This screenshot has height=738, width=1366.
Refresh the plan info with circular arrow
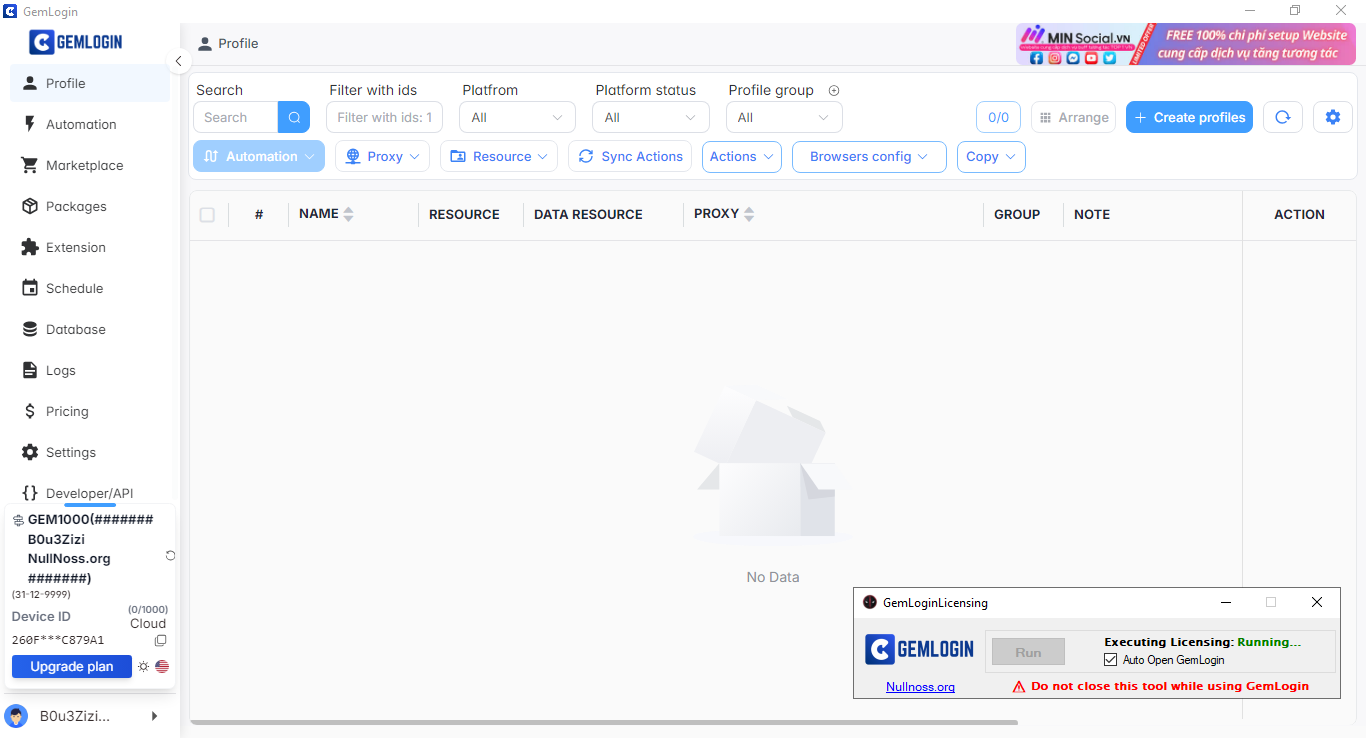(170, 555)
